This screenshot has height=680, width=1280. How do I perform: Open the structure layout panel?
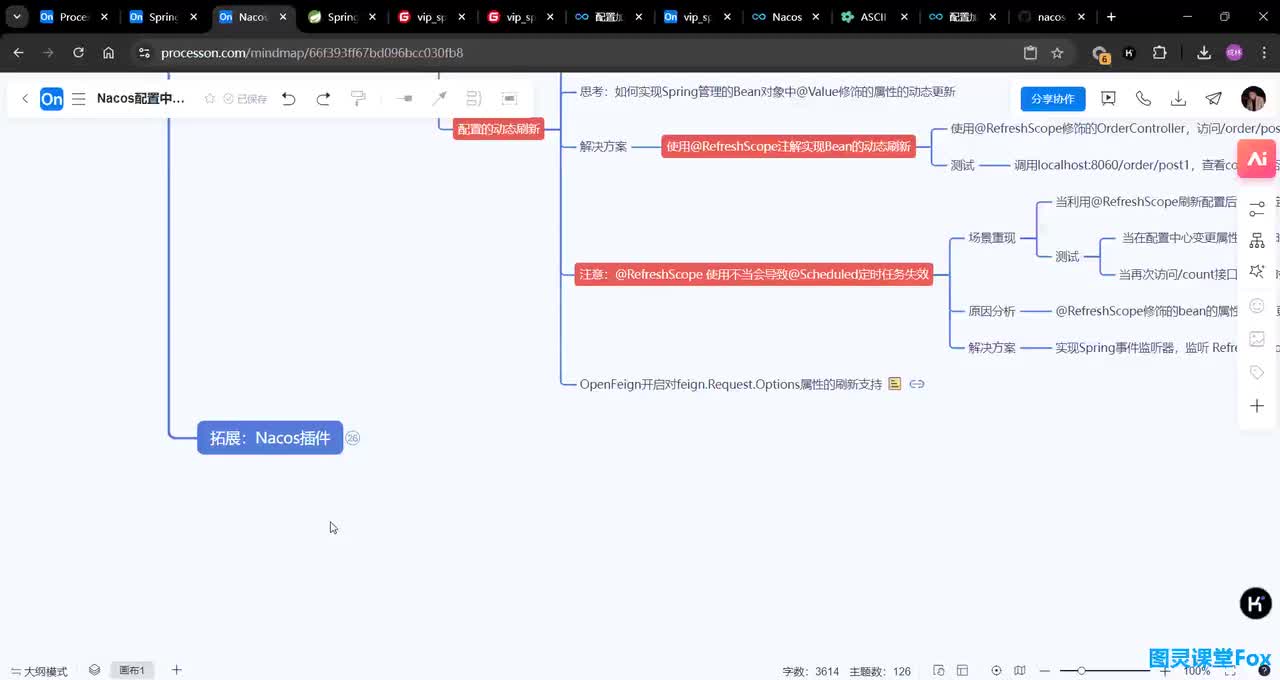tap(1257, 241)
